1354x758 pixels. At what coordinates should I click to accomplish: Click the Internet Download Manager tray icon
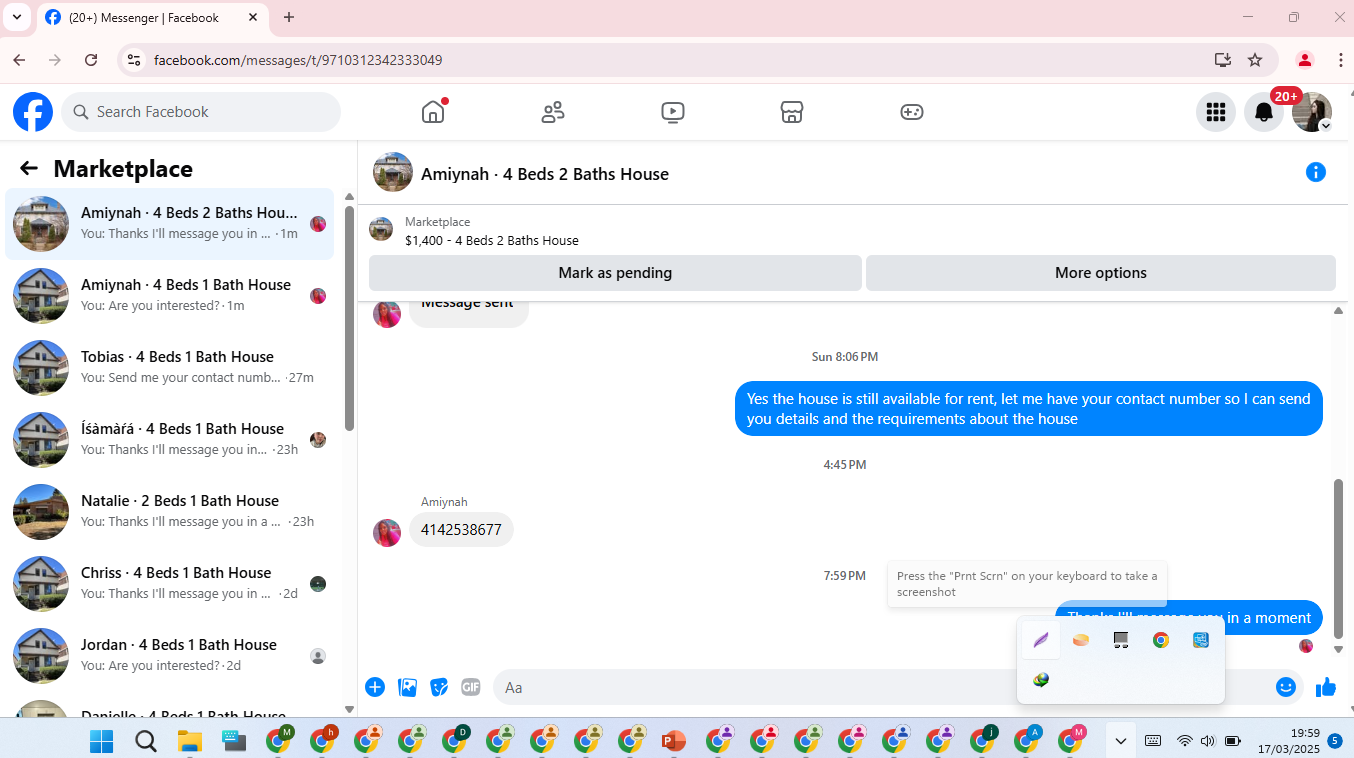(x=1041, y=680)
